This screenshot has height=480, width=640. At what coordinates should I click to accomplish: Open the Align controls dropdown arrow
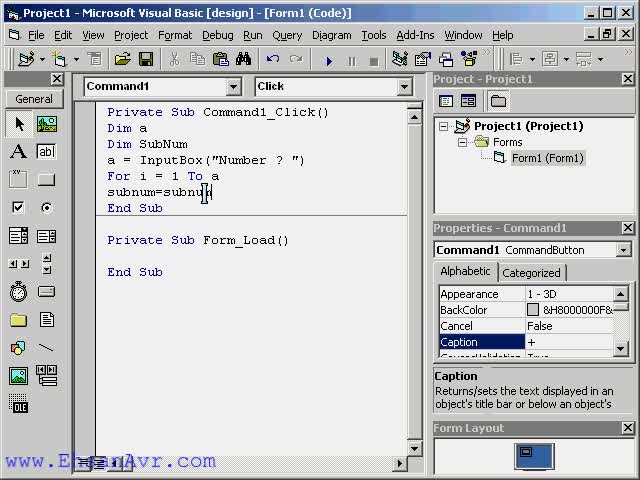[532, 60]
